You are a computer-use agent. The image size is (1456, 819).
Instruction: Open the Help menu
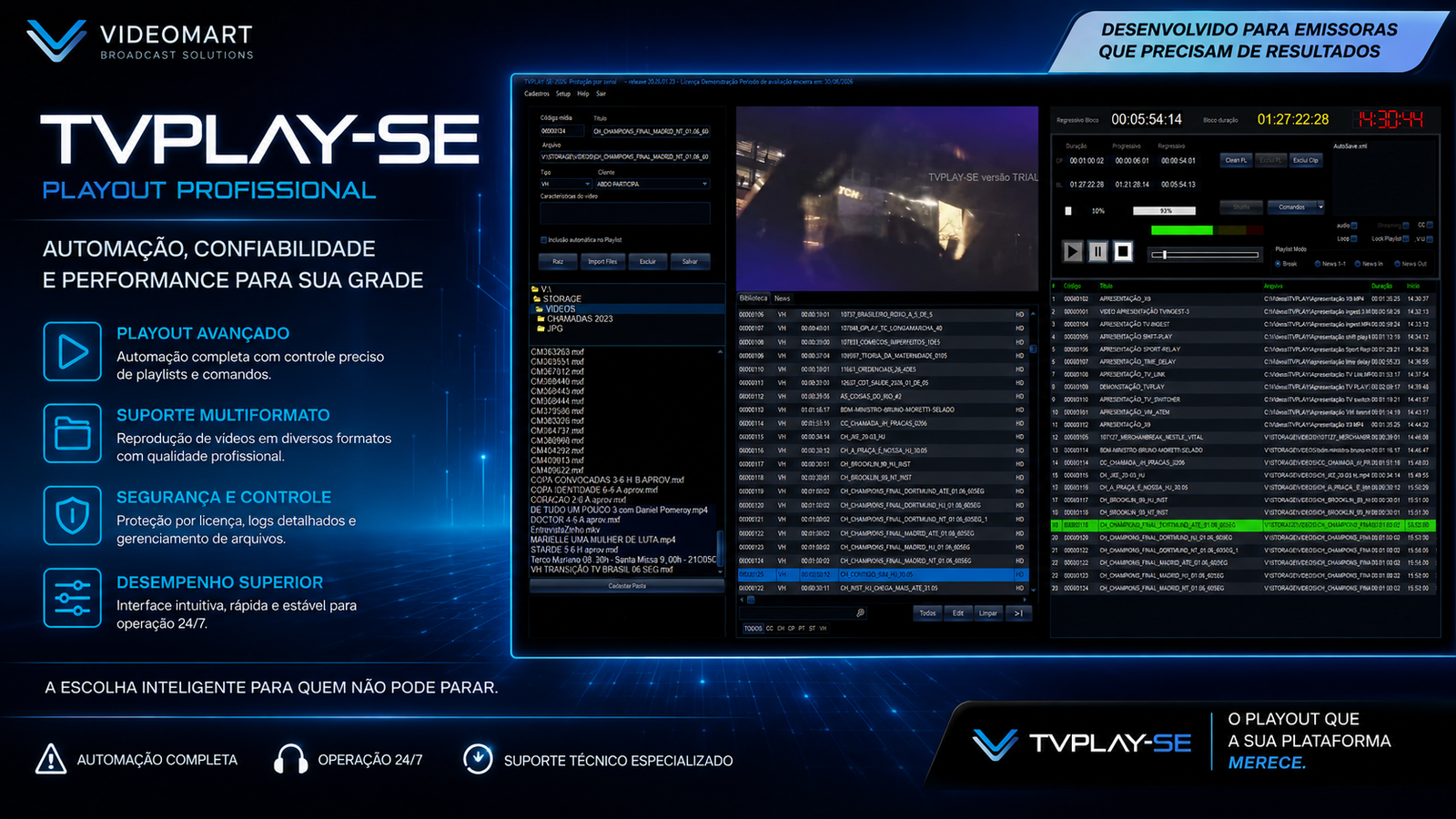click(583, 94)
